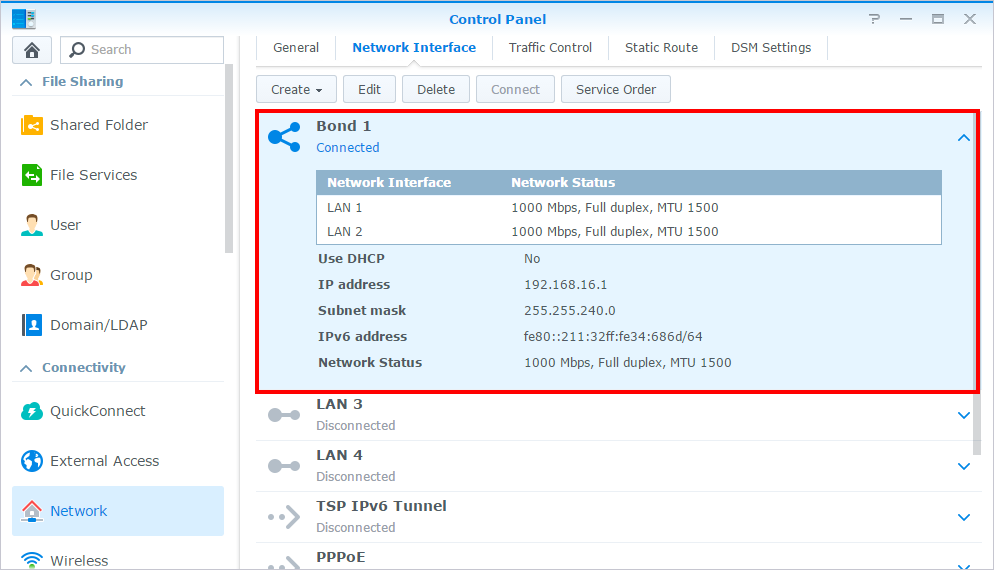Click the Wireless wifi icon
Viewport: 994px width, 570px height.
click(x=32, y=560)
